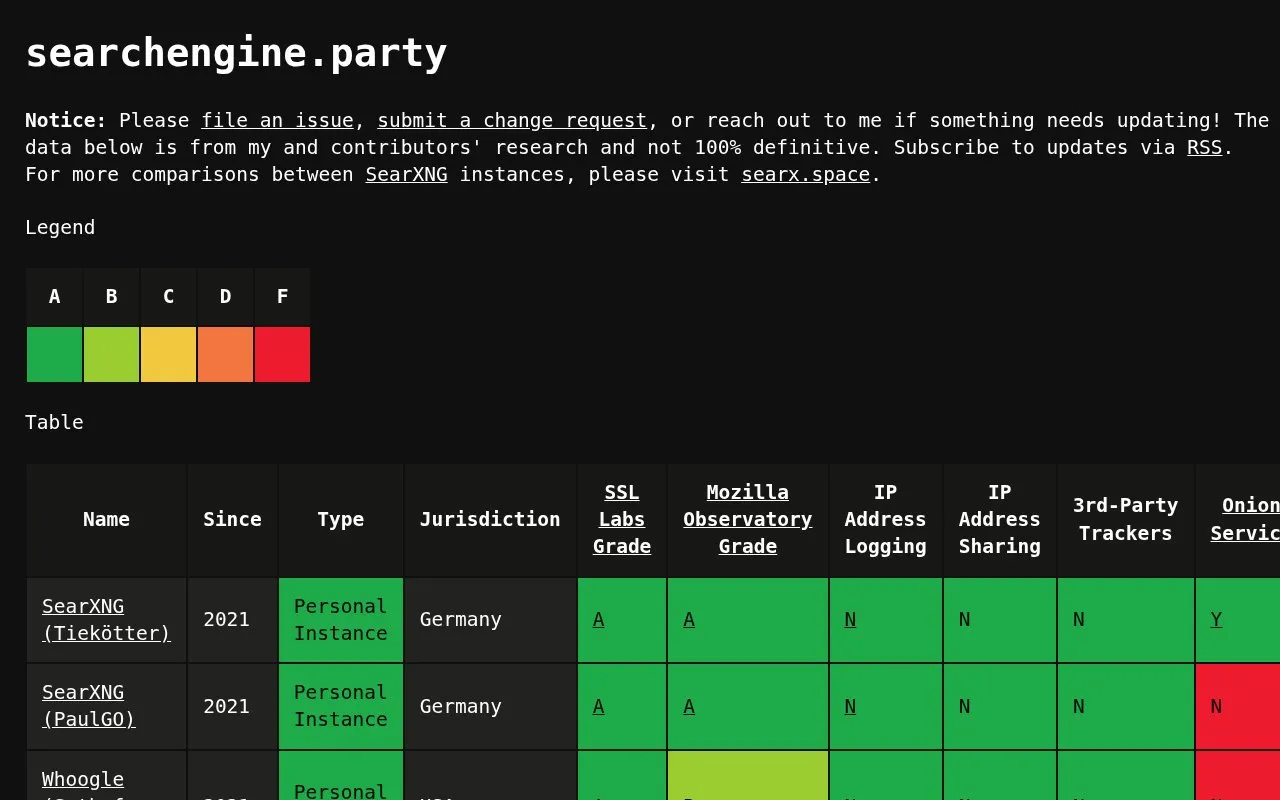Open the SearXNG (PaulGO) instance link
Viewport: 1280px width, 800px height.
pos(89,705)
